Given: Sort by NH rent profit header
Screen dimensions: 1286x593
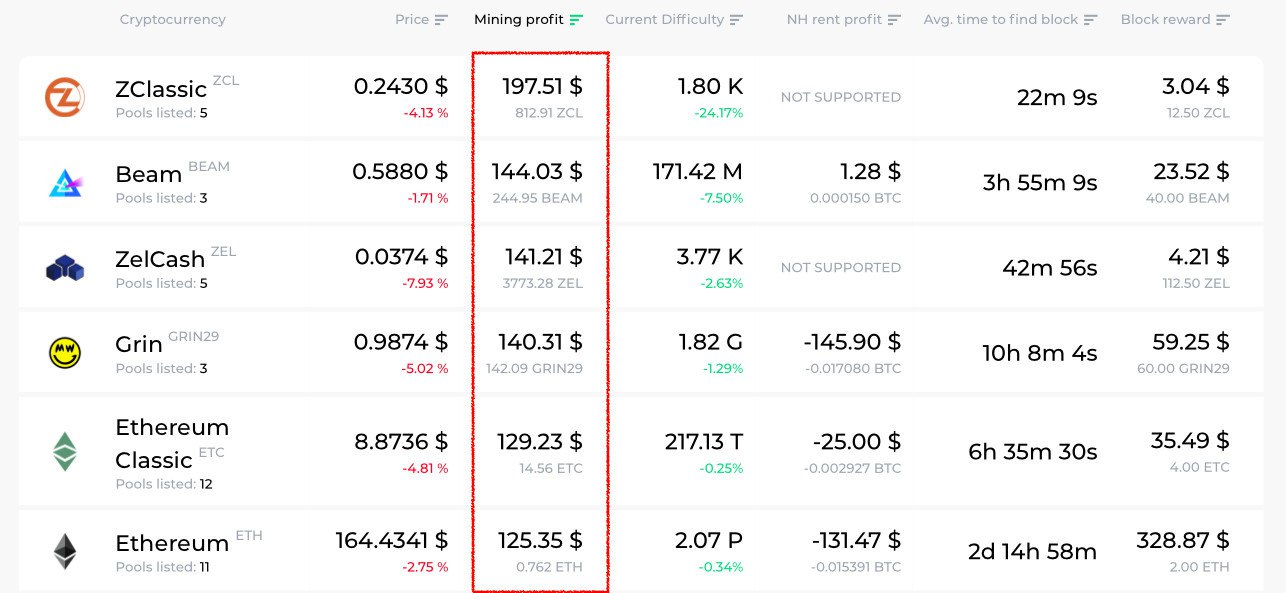Looking at the screenshot, I should pyautogui.click(x=834, y=20).
